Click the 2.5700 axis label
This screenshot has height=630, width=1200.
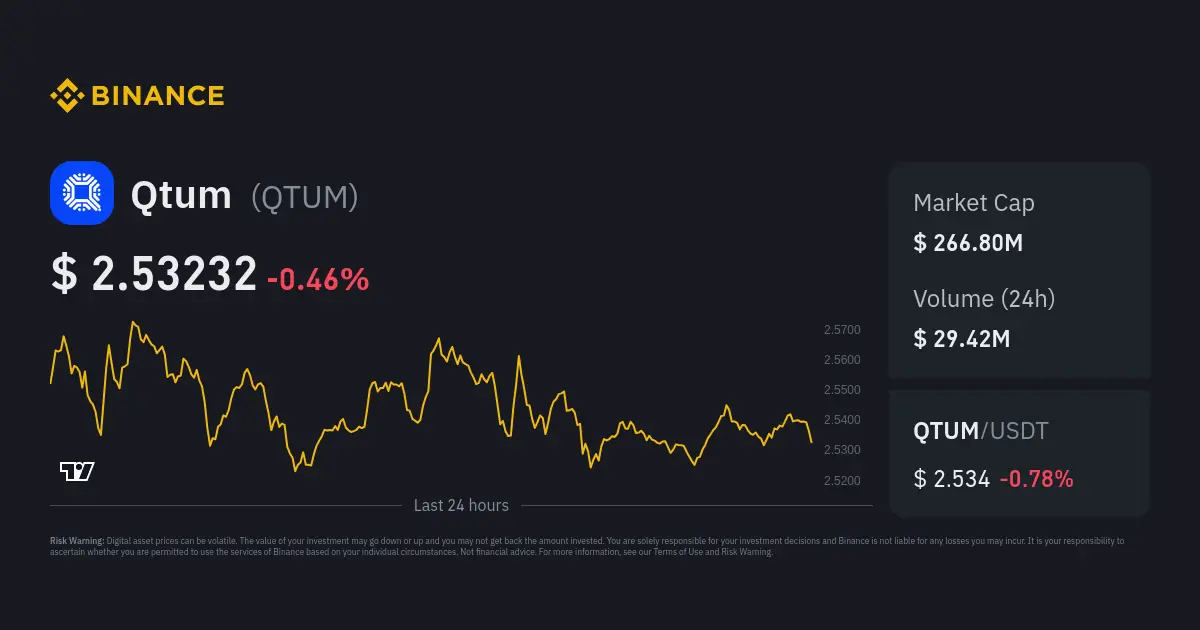842,330
